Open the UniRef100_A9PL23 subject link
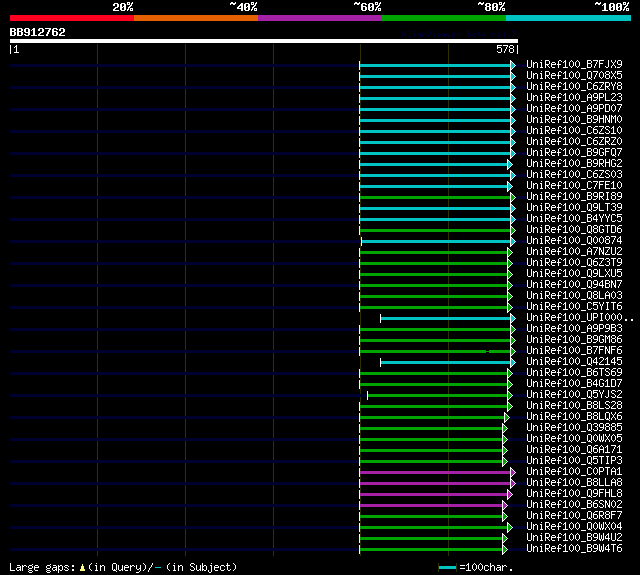This screenshot has height=575, width=640. pyautogui.click(x=574, y=98)
